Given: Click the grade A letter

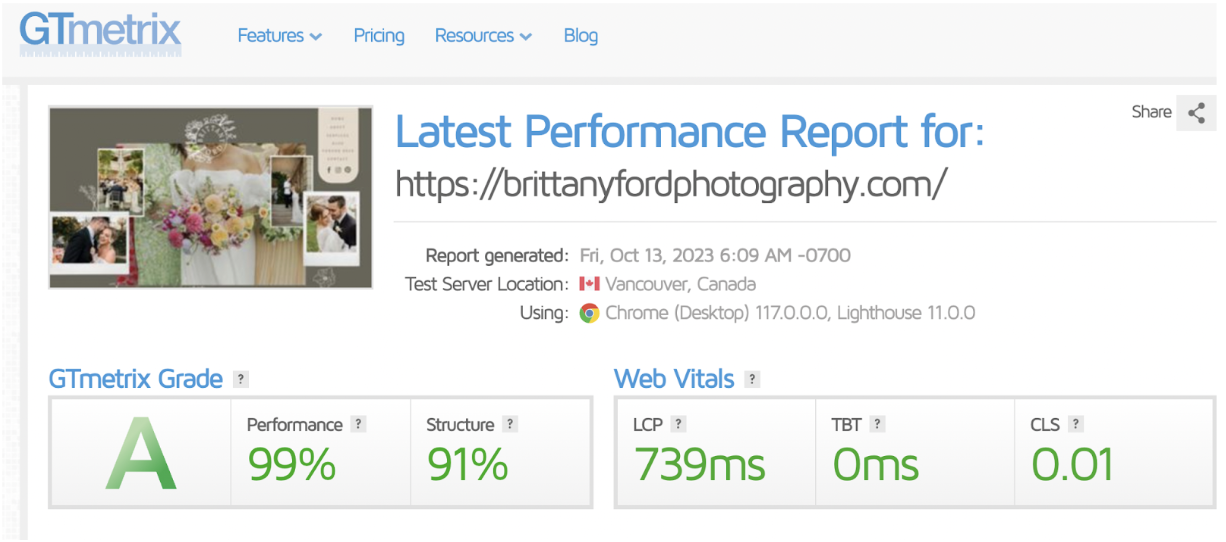Looking at the screenshot, I should tap(141, 454).
